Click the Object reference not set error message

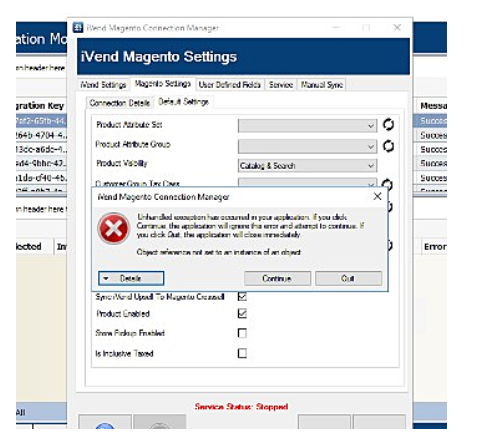[219, 252]
